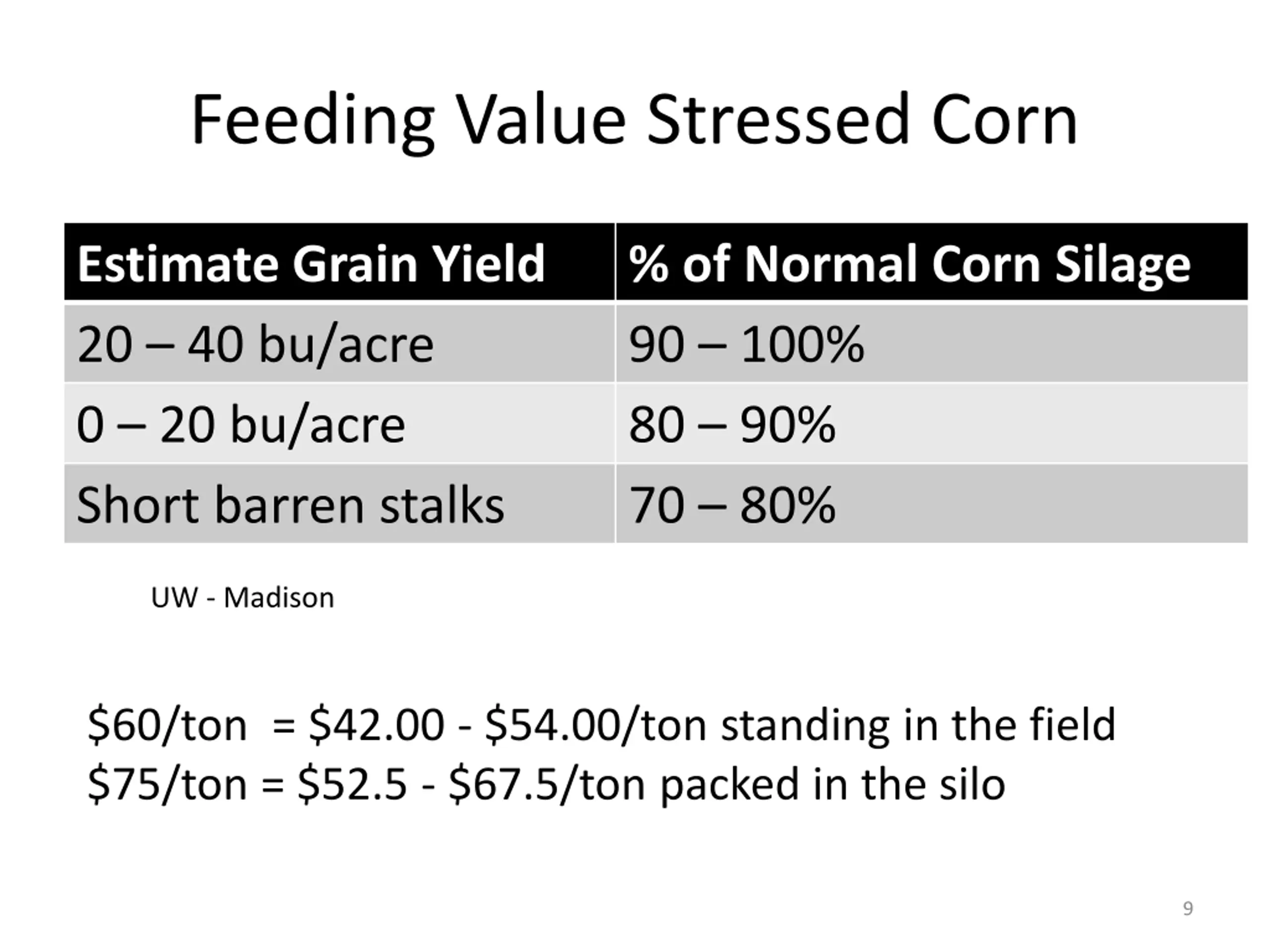Click the "90 – 100%" table cell
1270x952 pixels.
click(x=747, y=344)
